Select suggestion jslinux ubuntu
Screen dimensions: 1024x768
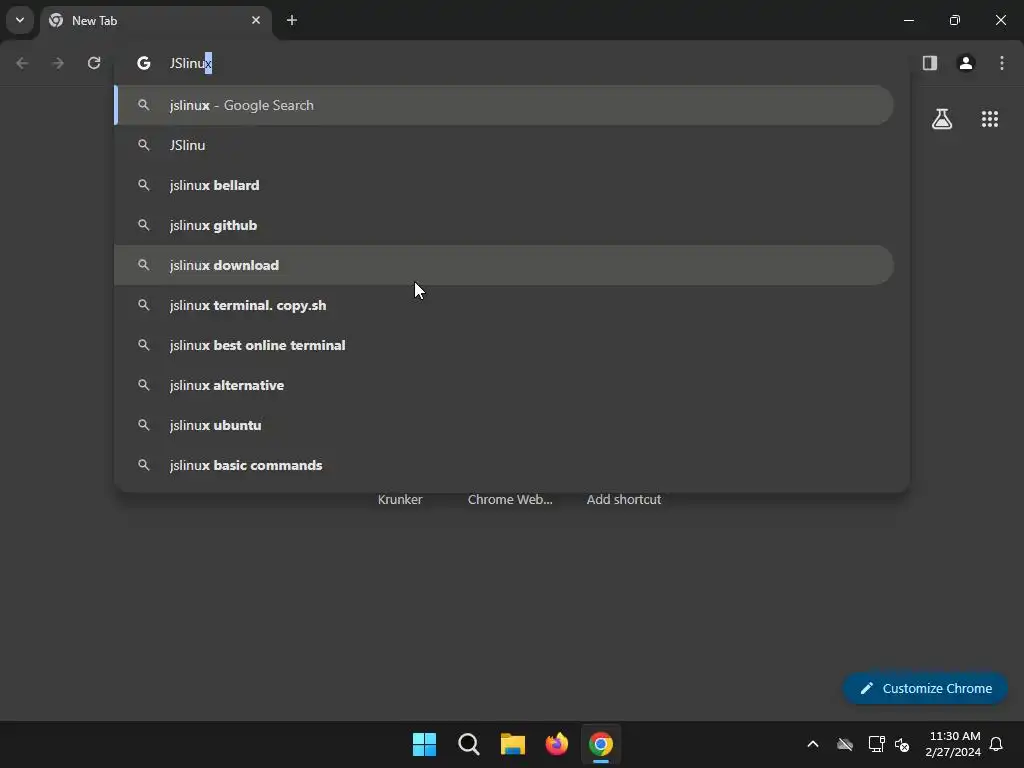(x=504, y=424)
